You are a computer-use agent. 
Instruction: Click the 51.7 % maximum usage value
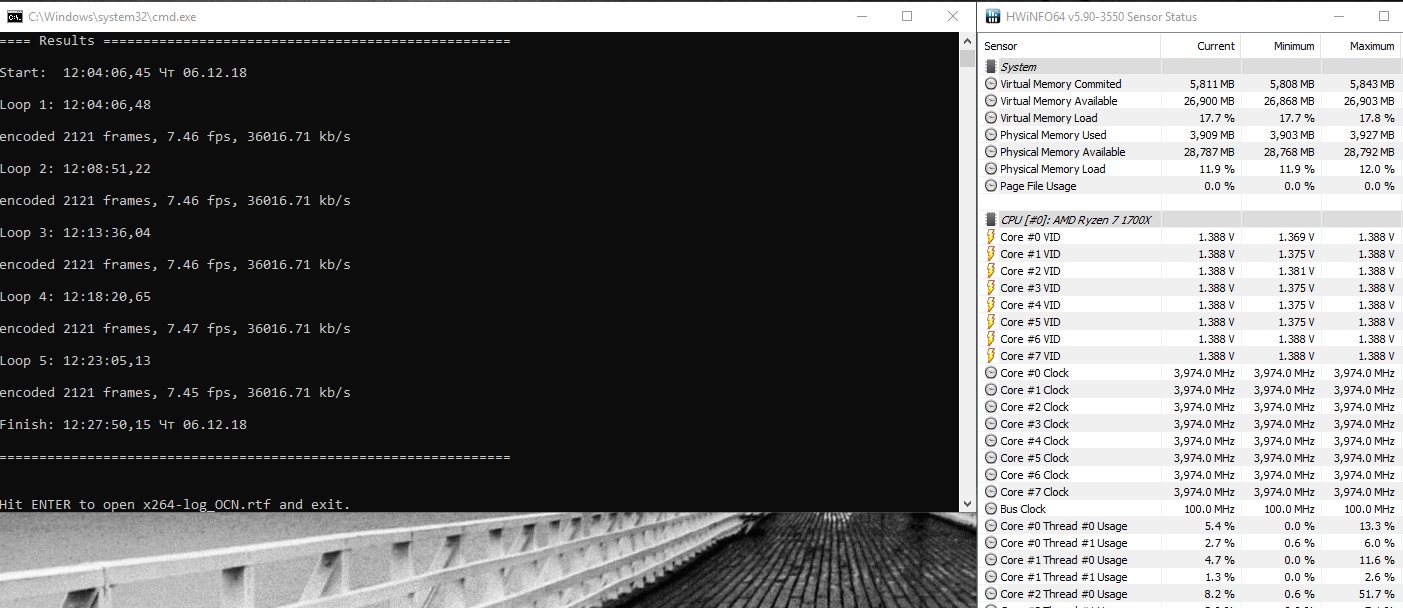point(1376,594)
